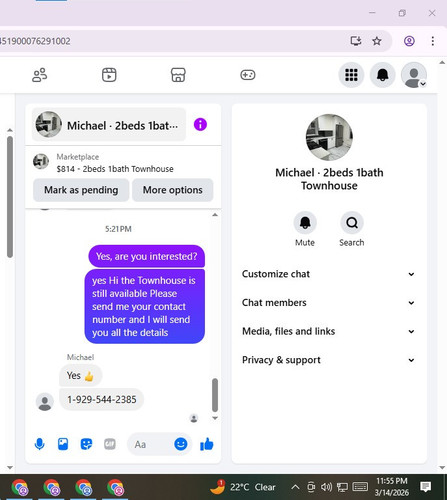
Task: Open the Marketplace storefront tab icon
Action: point(178,75)
